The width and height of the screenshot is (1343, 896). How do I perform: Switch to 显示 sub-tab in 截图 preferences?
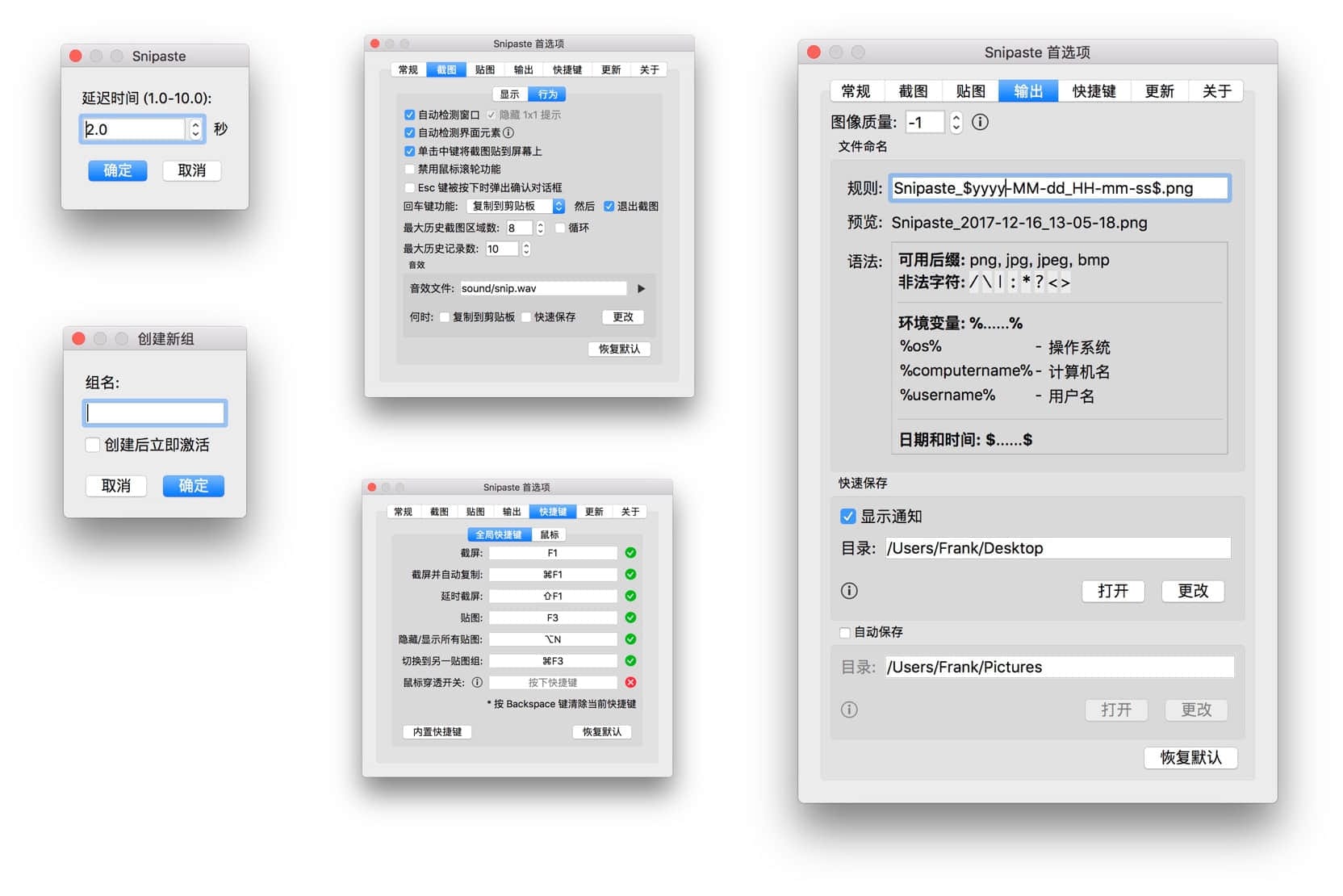(x=510, y=94)
